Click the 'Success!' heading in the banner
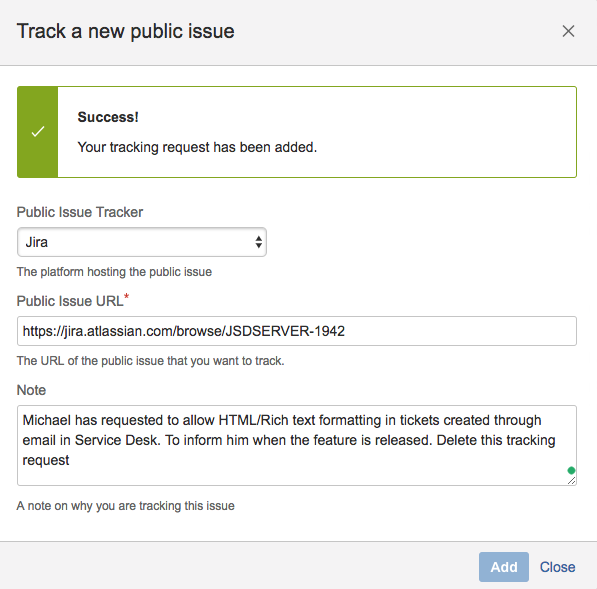The width and height of the screenshot is (597, 589). pyautogui.click(x=108, y=117)
